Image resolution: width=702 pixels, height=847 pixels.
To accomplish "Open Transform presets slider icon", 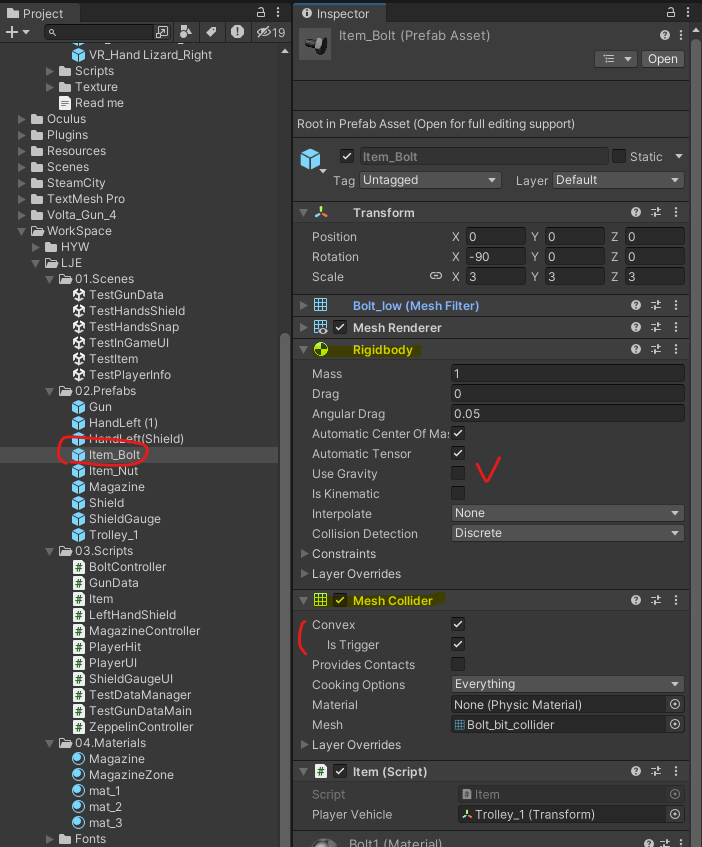I will [x=656, y=212].
